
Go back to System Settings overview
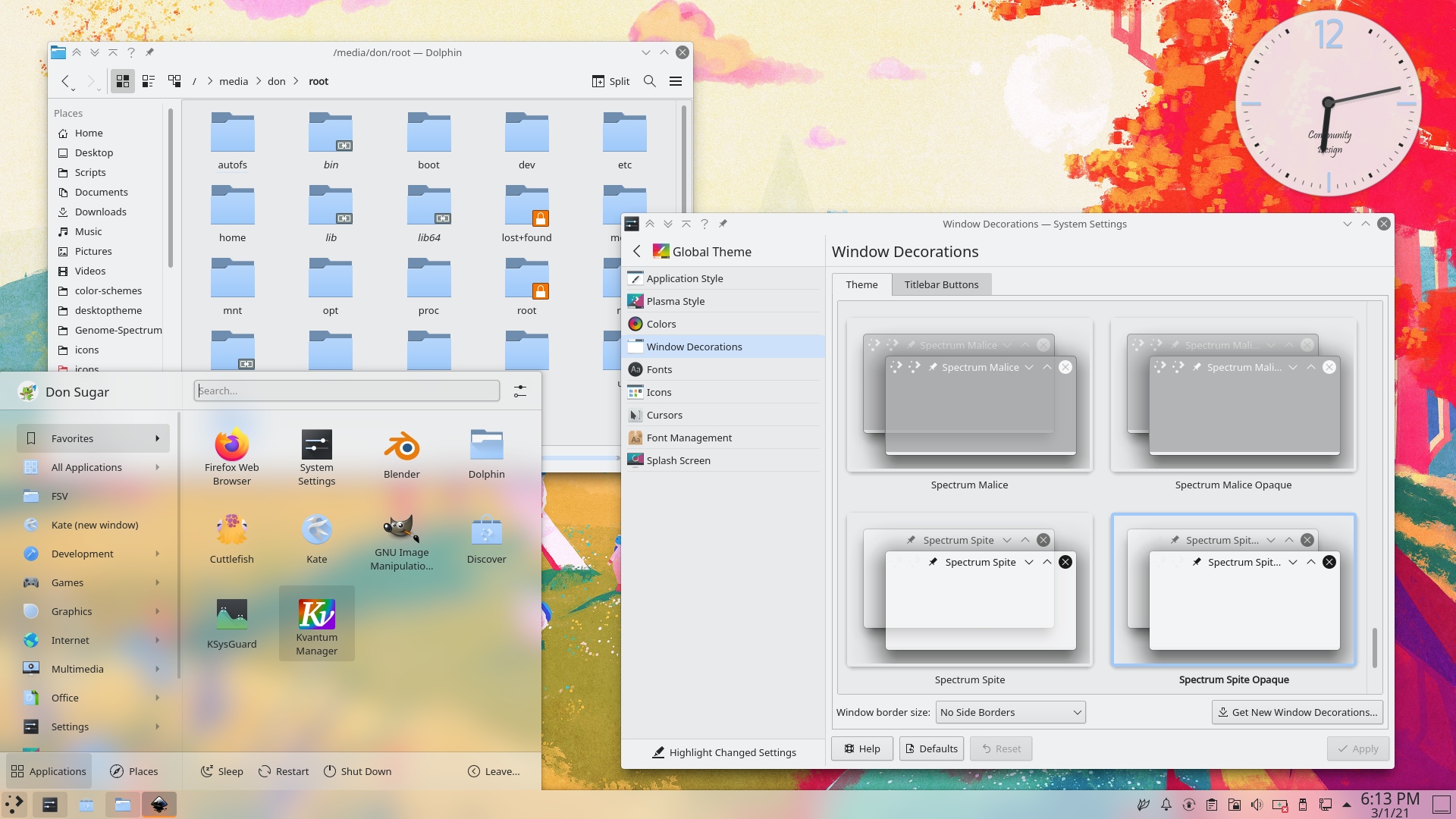click(637, 251)
